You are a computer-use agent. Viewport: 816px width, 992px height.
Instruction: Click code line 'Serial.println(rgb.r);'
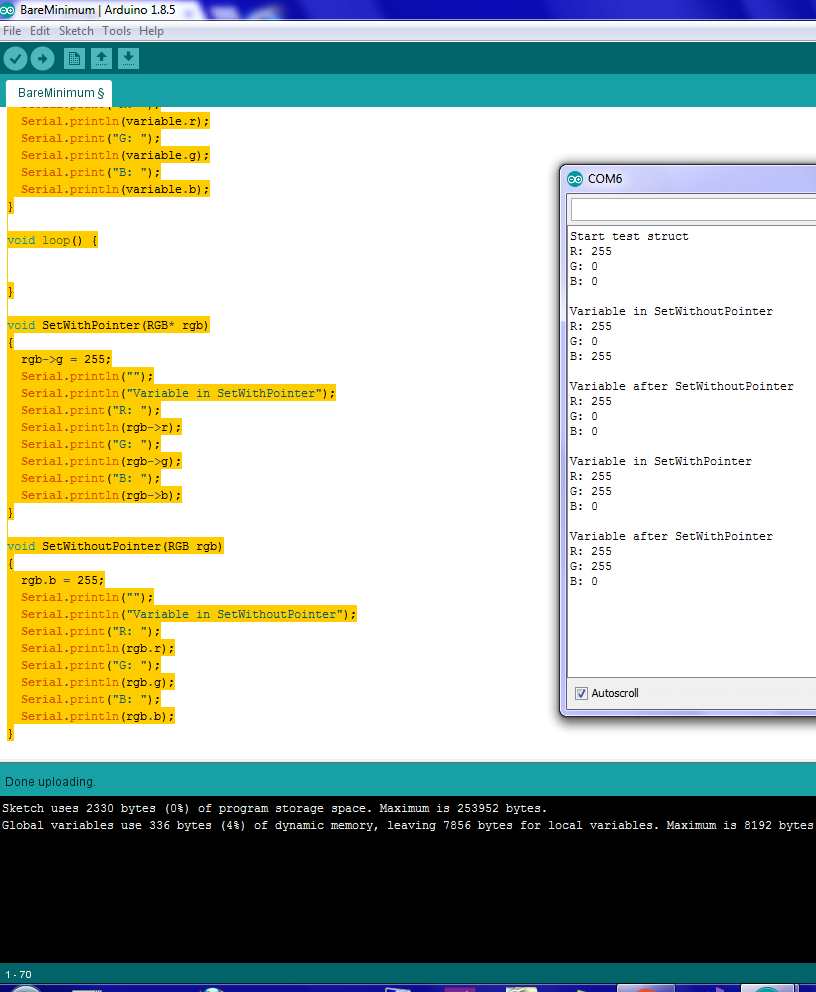pyautogui.click(x=97, y=648)
